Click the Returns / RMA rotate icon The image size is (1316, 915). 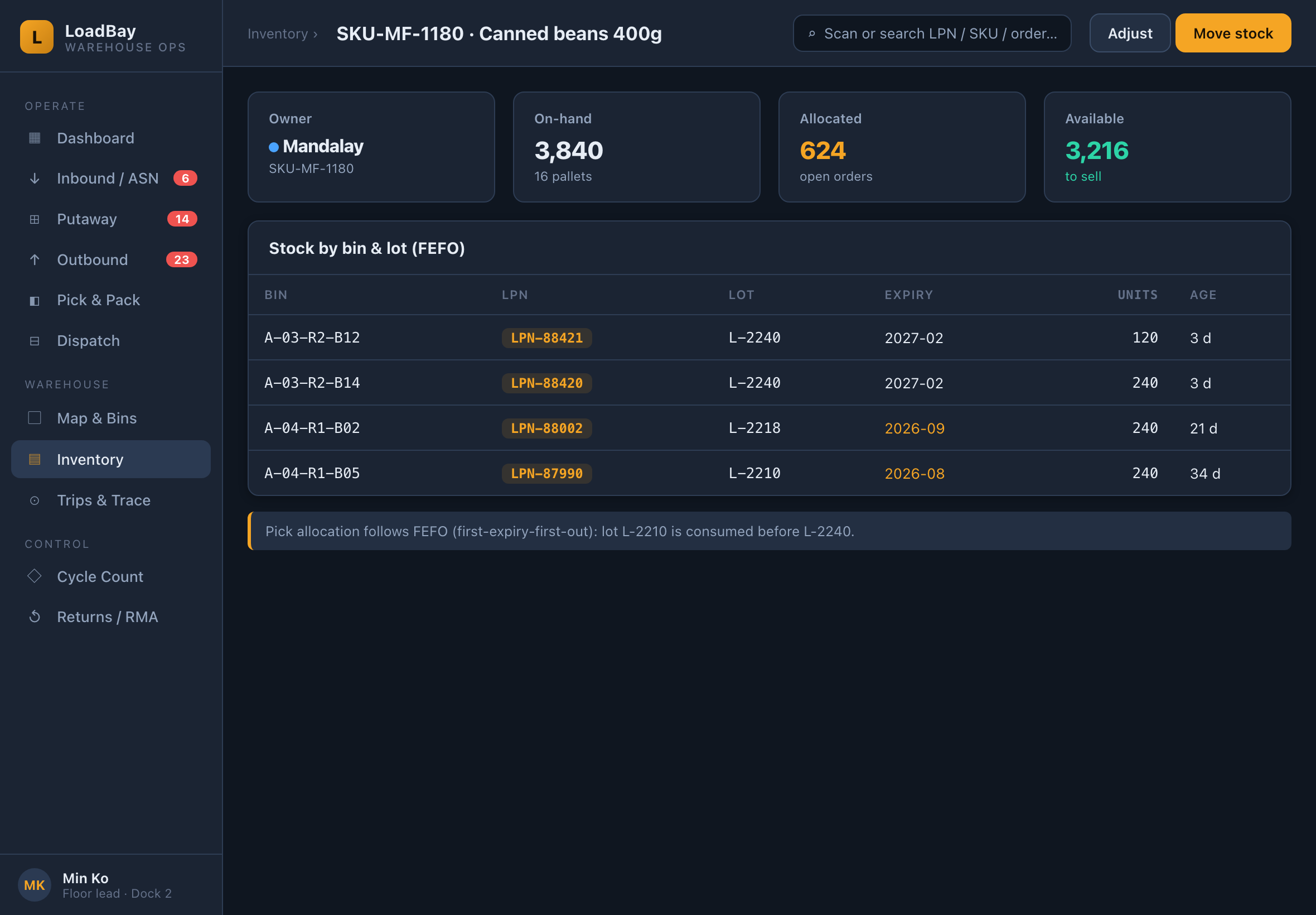(35, 617)
